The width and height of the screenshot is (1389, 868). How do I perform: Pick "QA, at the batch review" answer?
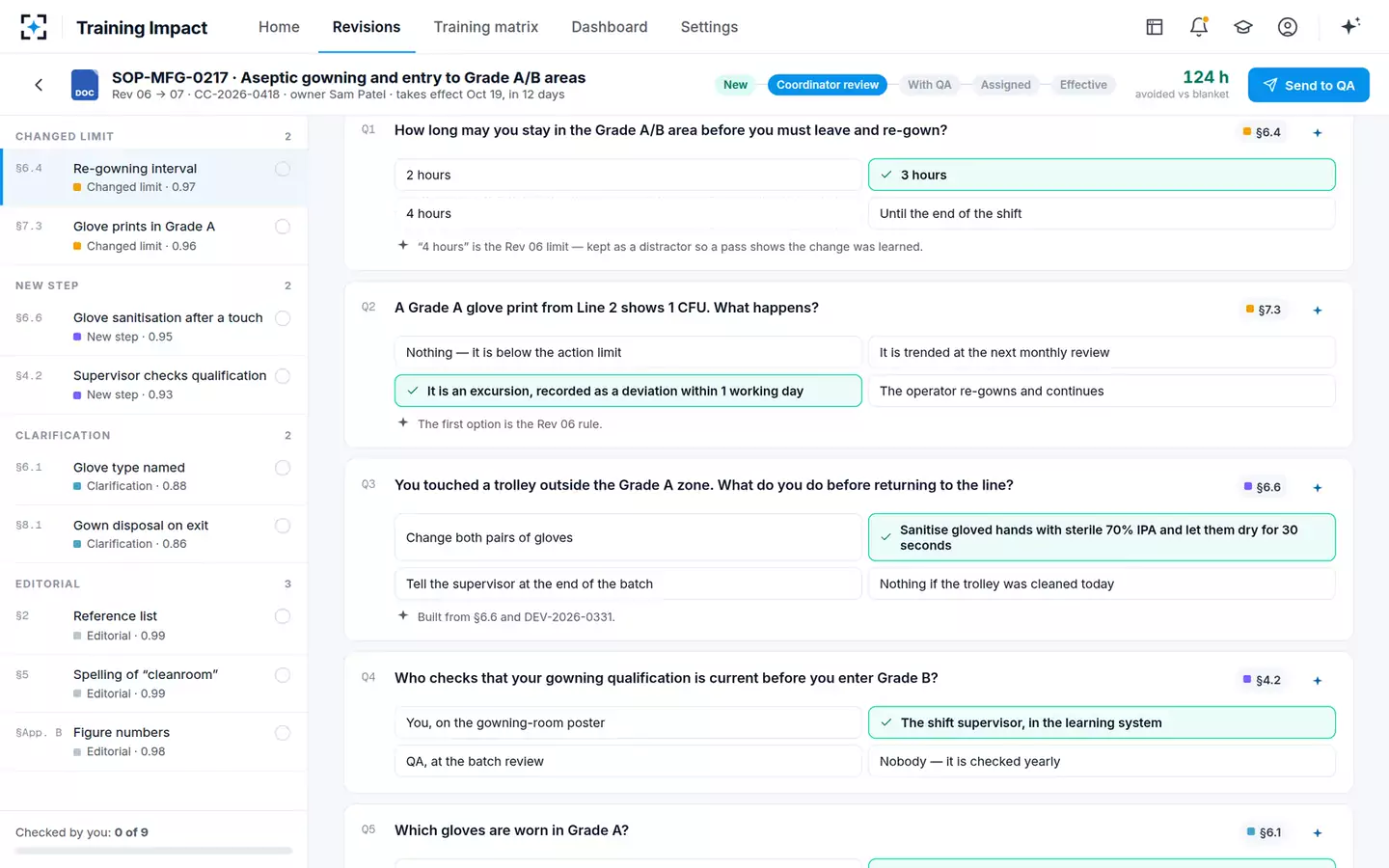pos(628,761)
